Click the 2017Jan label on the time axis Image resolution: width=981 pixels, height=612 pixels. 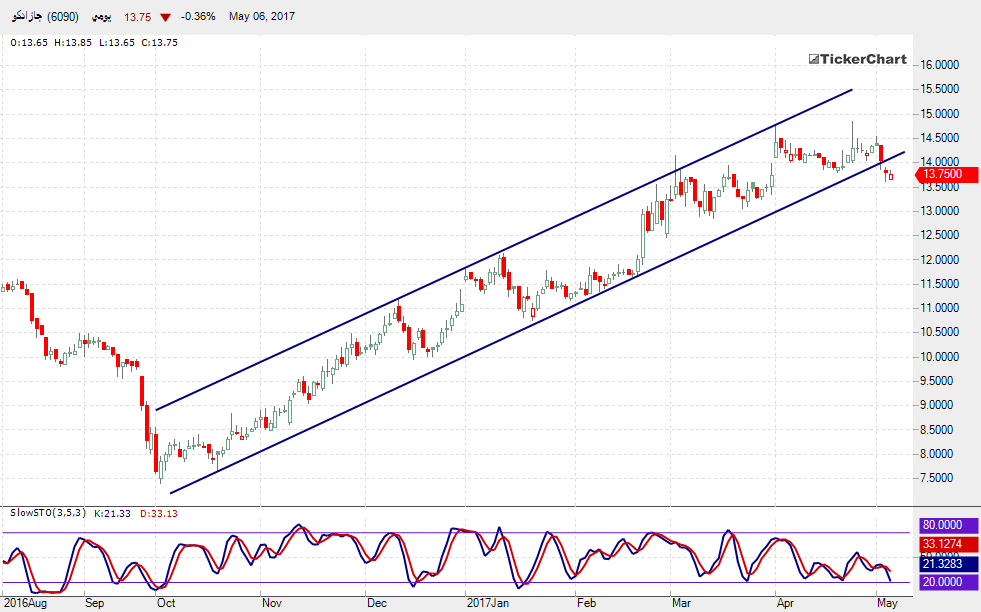[488, 603]
